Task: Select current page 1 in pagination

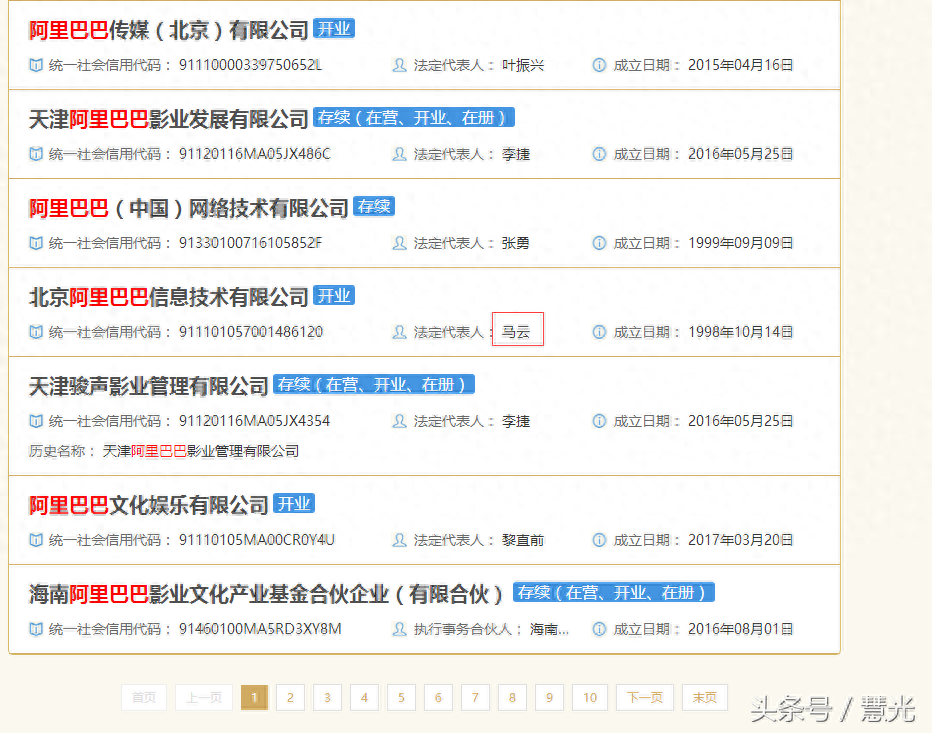Action: (x=254, y=697)
